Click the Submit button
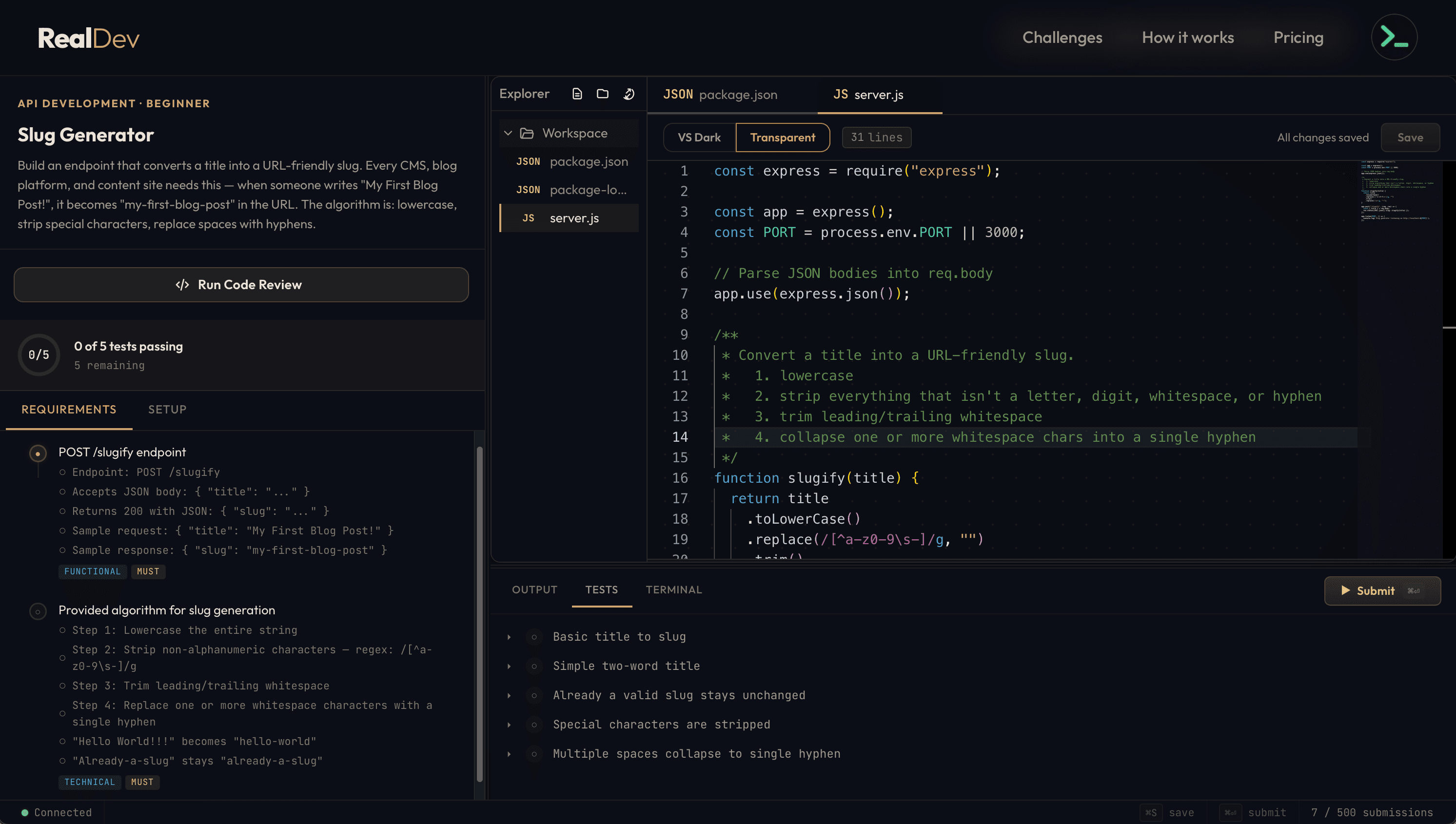 coord(1382,591)
